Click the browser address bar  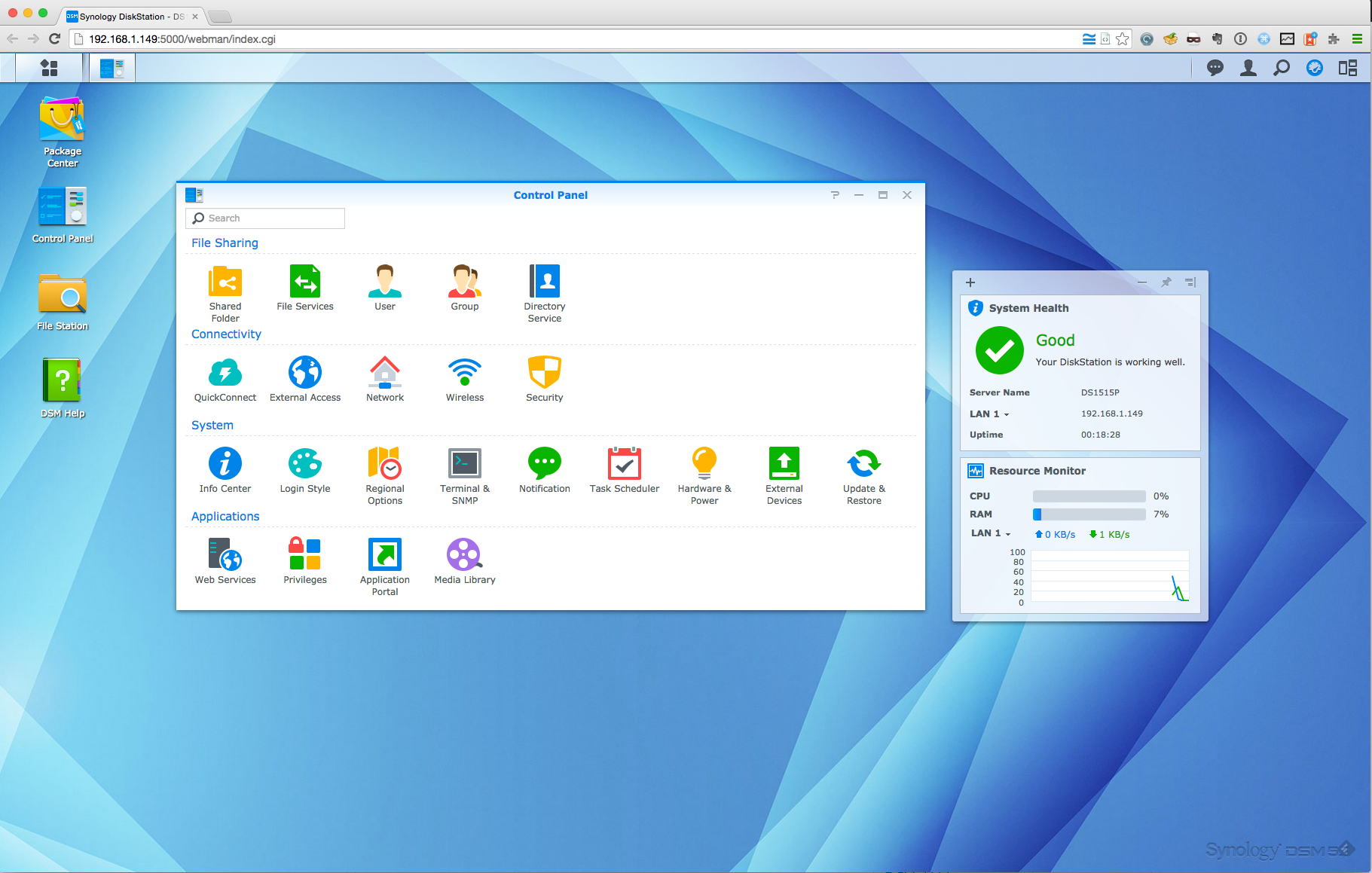point(573,39)
